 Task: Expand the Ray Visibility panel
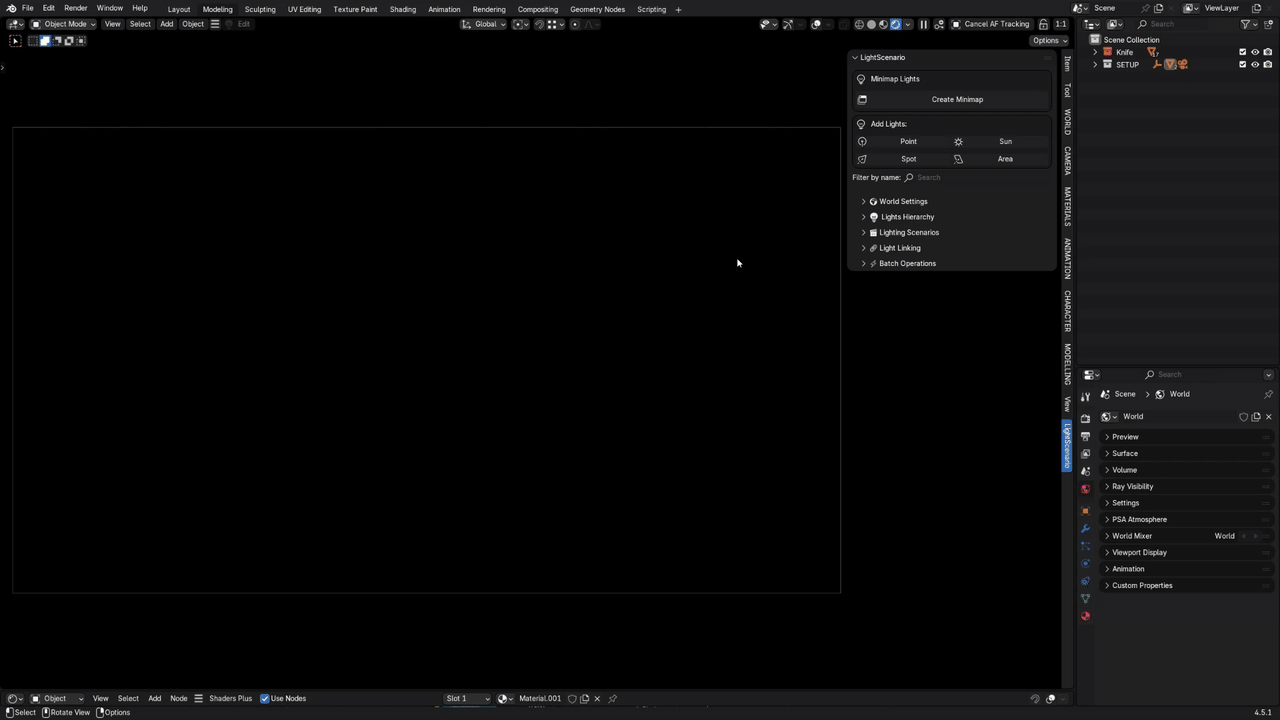[1186, 487]
